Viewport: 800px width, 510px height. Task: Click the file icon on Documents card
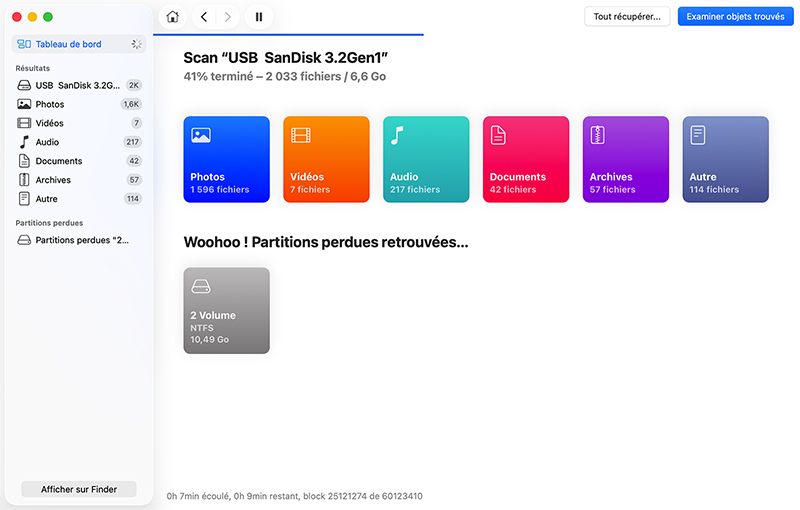[x=498, y=135]
